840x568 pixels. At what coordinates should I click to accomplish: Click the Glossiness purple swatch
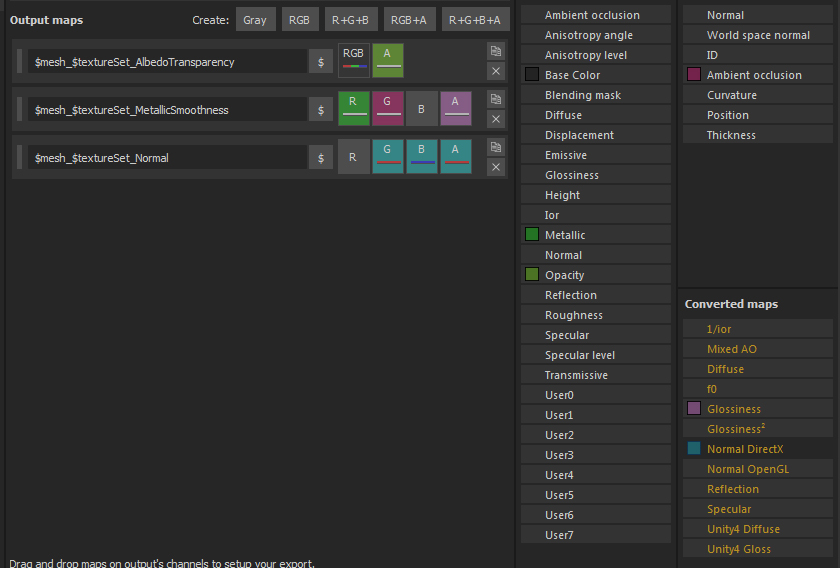pos(694,408)
